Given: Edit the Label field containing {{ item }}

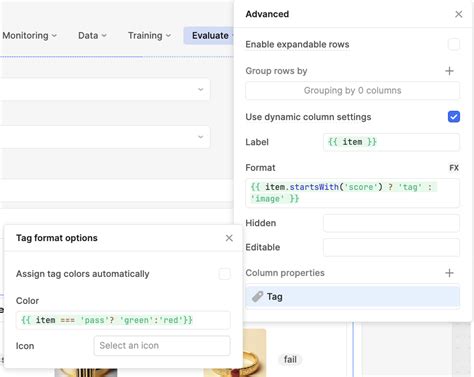Looking at the screenshot, I should pyautogui.click(x=391, y=142).
